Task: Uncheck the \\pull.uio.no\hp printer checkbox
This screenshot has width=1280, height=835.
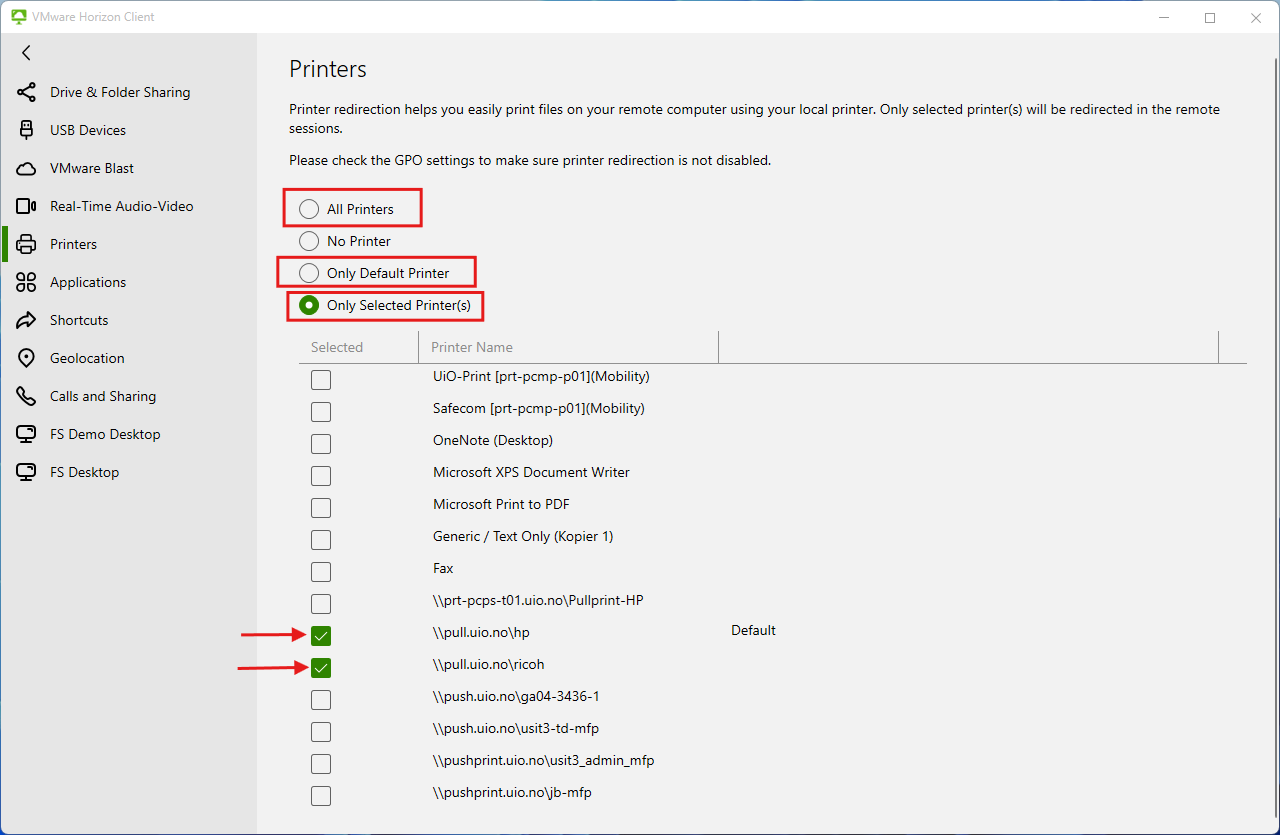Action: click(321, 636)
